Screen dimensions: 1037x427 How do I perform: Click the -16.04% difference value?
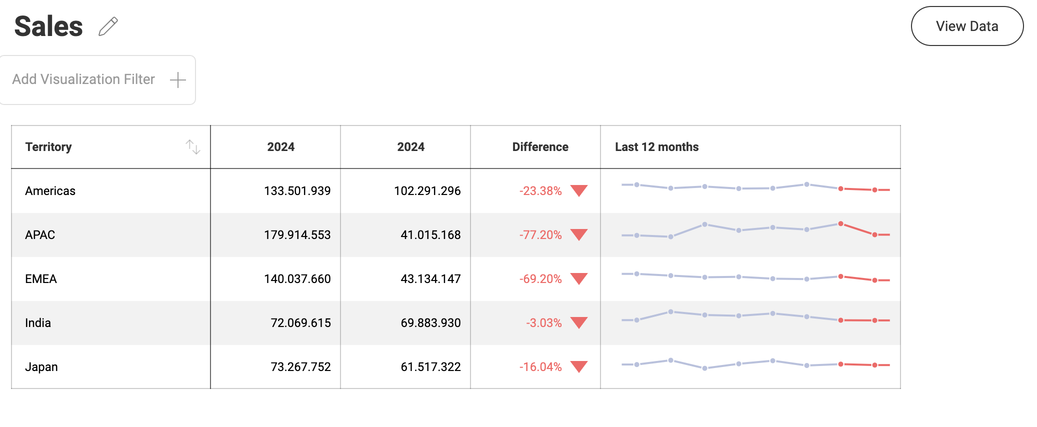pyautogui.click(x=540, y=367)
